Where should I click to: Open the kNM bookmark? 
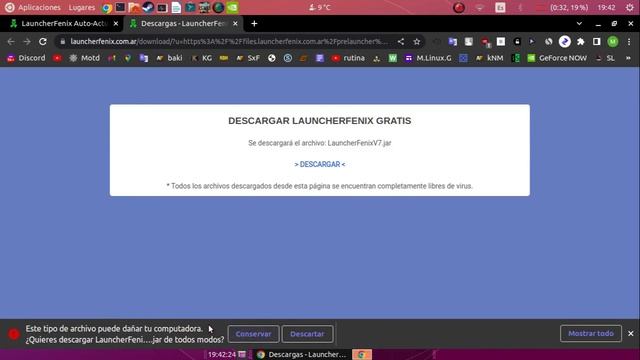point(489,58)
